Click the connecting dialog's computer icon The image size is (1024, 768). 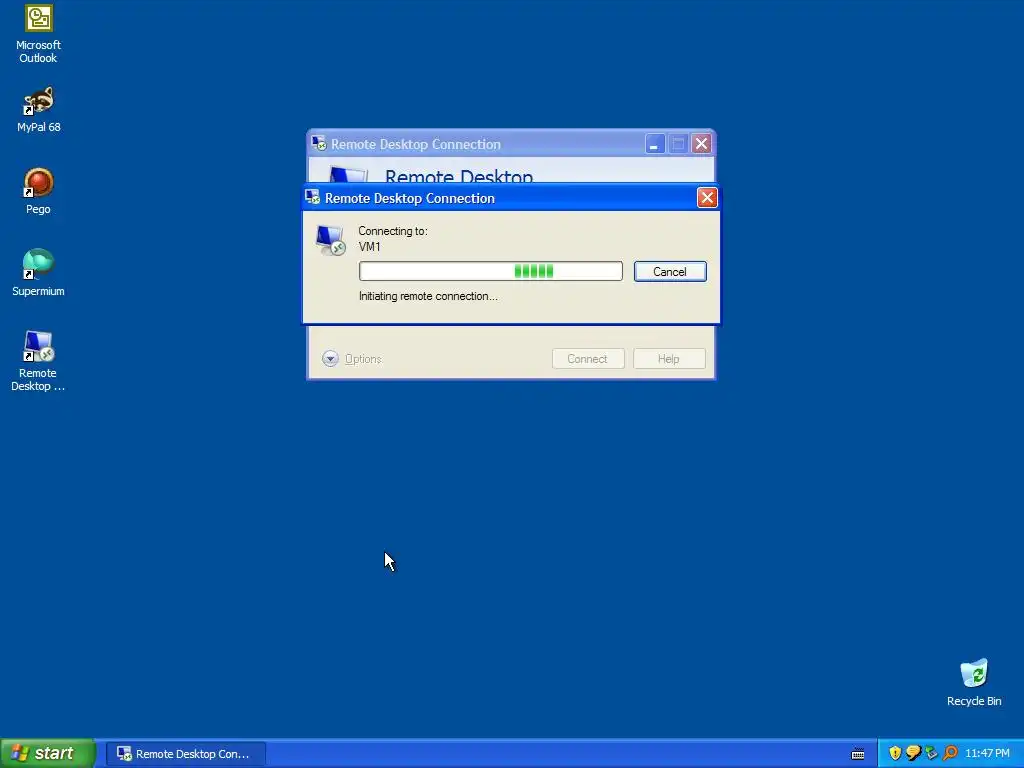click(330, 240)
